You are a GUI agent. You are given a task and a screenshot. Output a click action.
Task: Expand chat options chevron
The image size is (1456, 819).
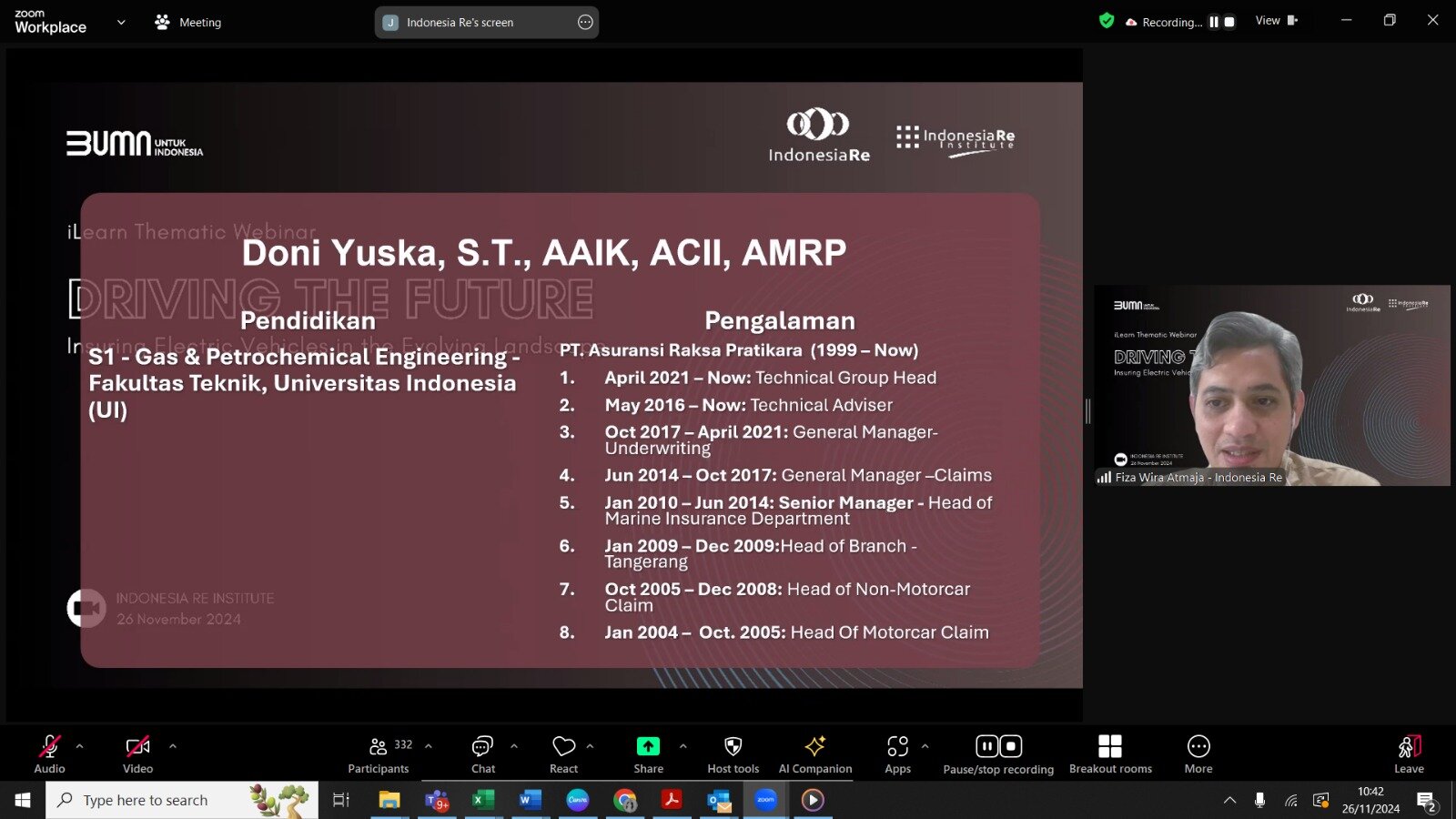[x=514, y=746]
